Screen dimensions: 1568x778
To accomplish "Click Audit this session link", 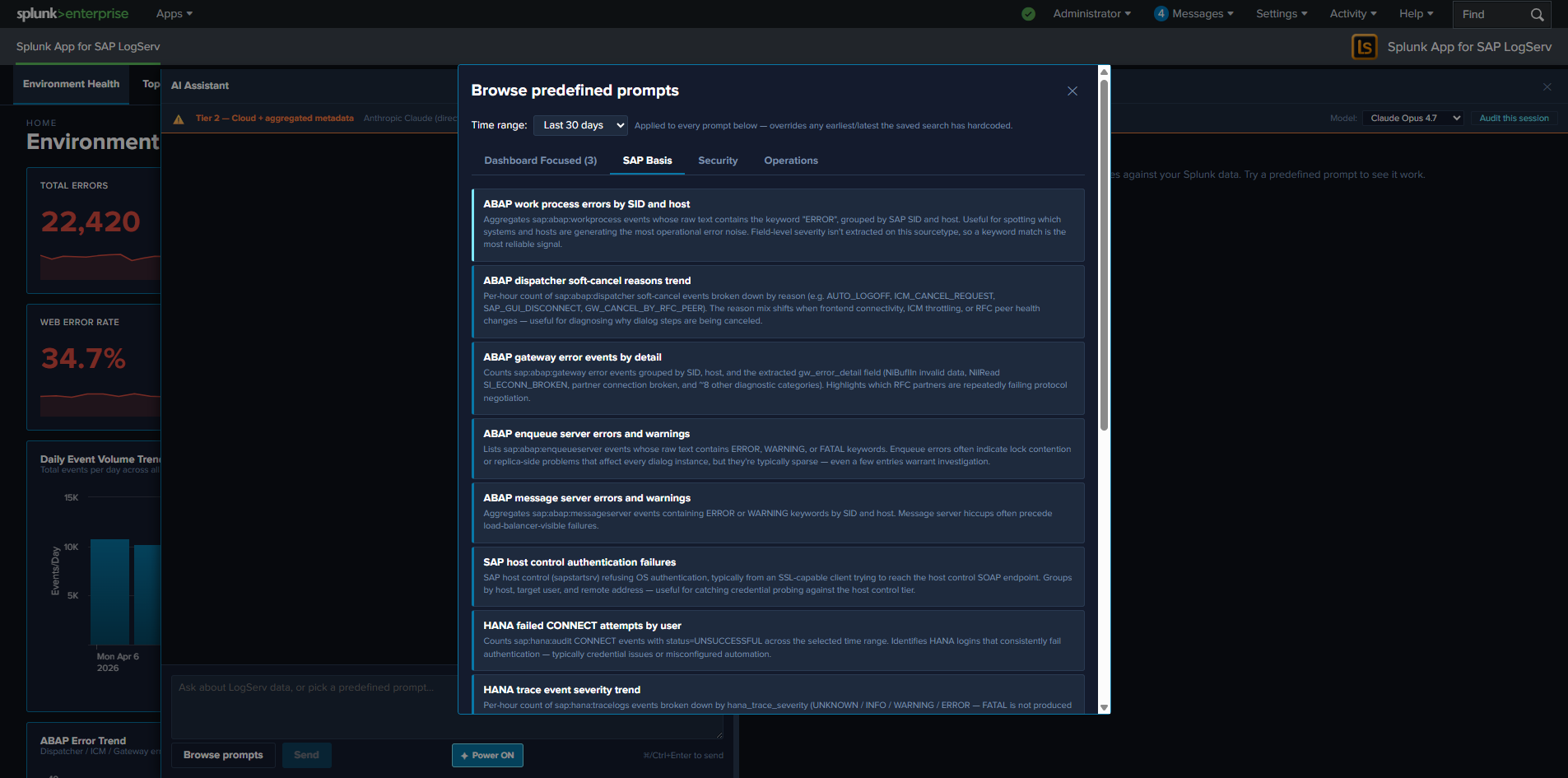I will 1514,119.
